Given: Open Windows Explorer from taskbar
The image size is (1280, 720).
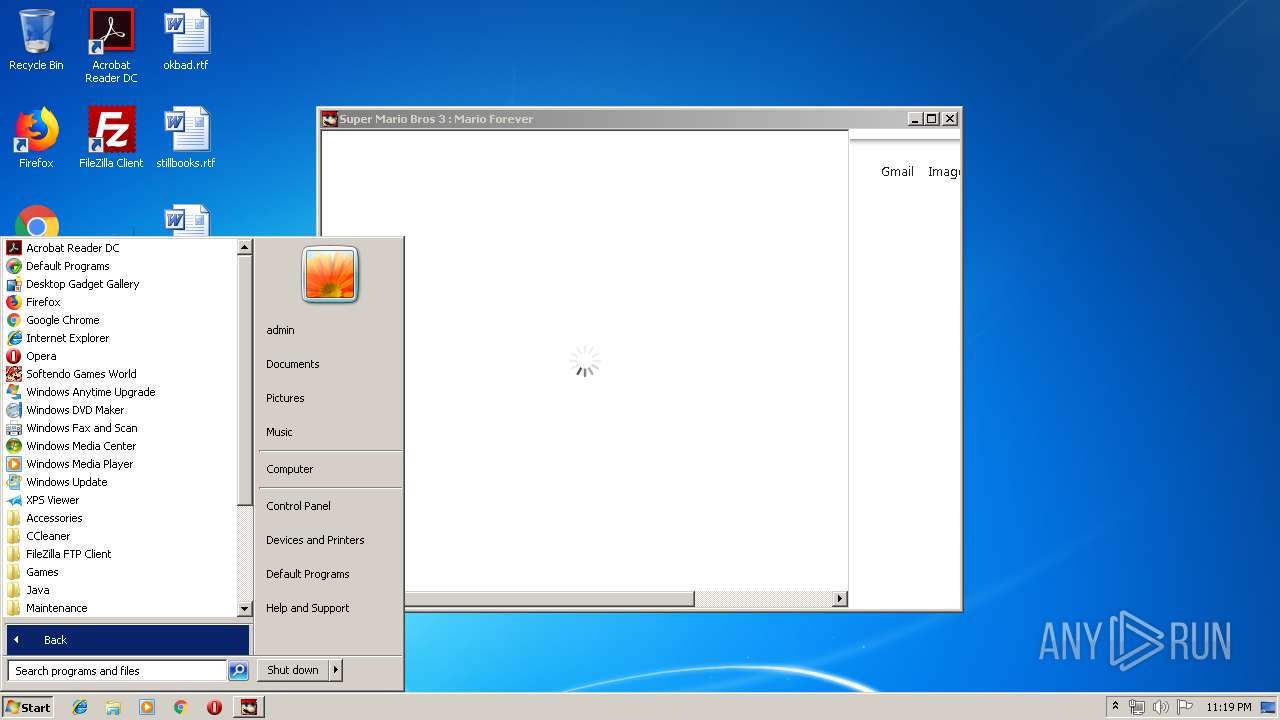Looking at the screenshot, I should pyautogui.click(x=113, y=707).
